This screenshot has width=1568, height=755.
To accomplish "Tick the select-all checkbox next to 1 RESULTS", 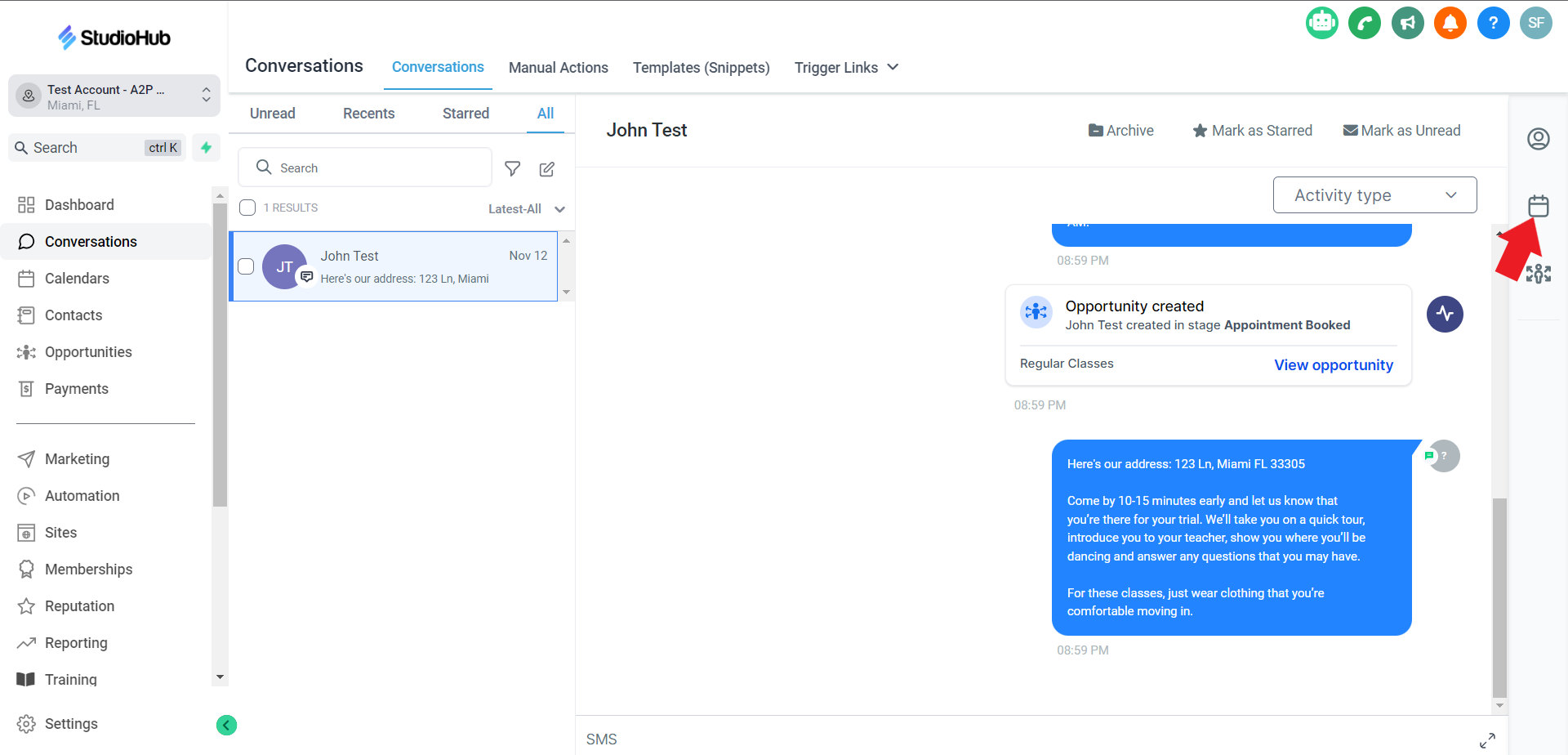I will point(247,208).
